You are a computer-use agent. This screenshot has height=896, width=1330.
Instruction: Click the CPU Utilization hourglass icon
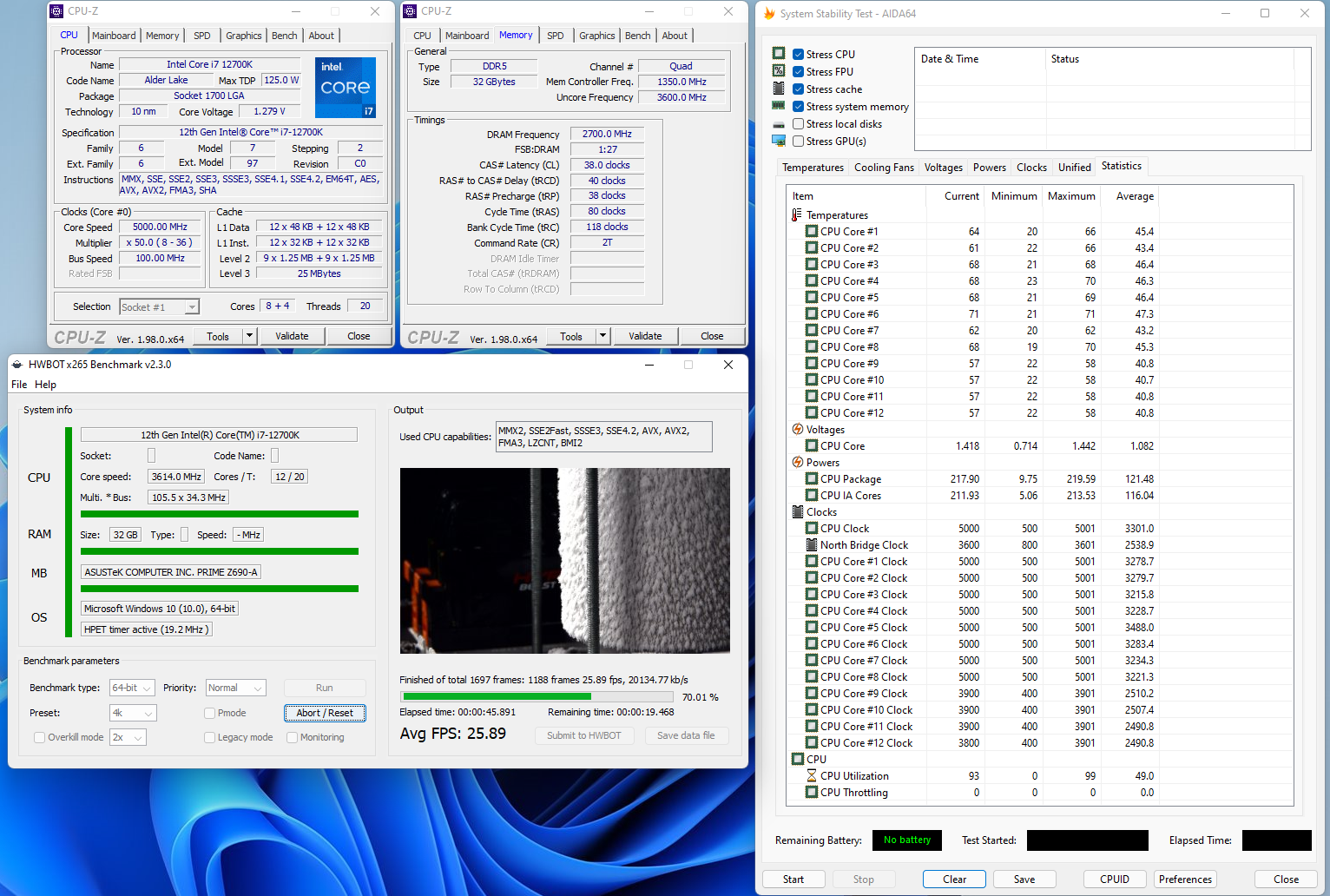click(x=811, y=775)
